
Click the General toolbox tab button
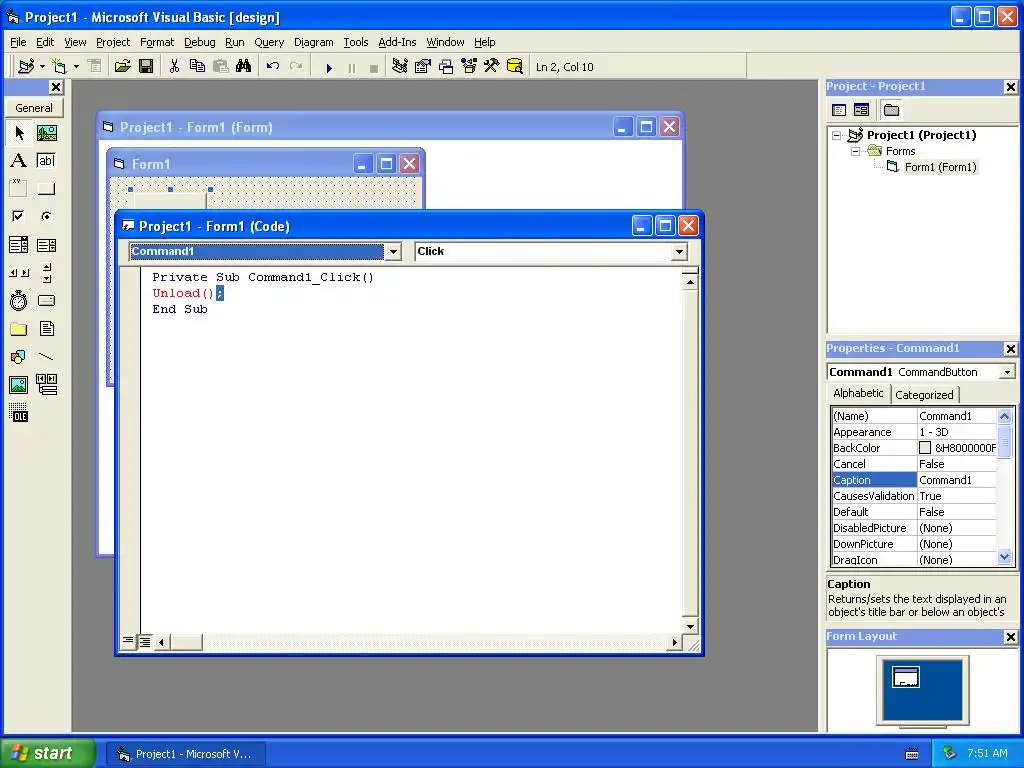tap(34, 108)
